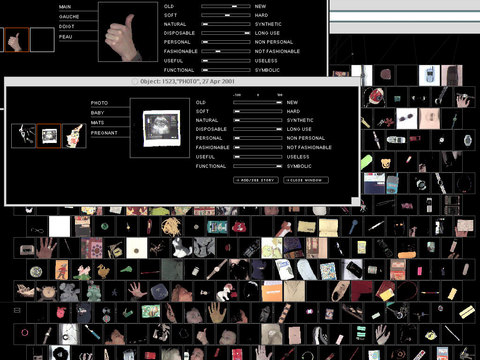The width and height of the screenshot is (480, 360).
Task: Select the small highlighted ultrasound thumbnail
Action: point(49,136)
